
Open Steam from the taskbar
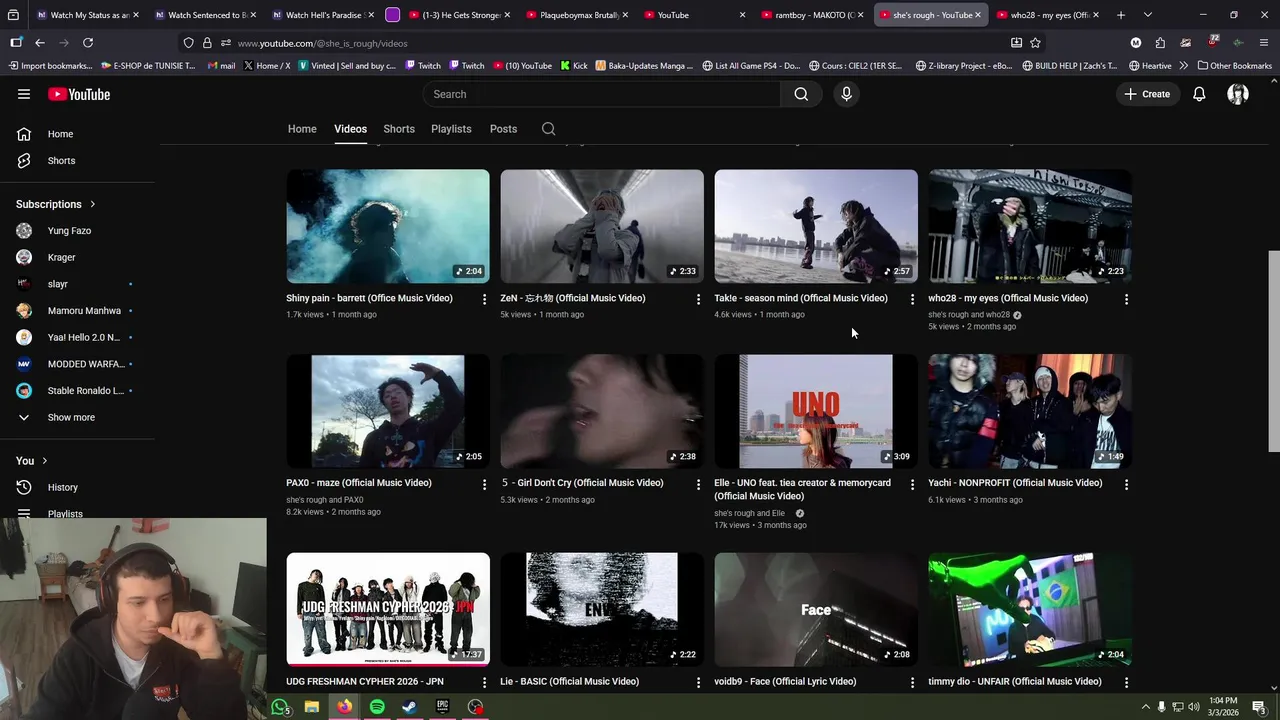click(x=409, y=707)
